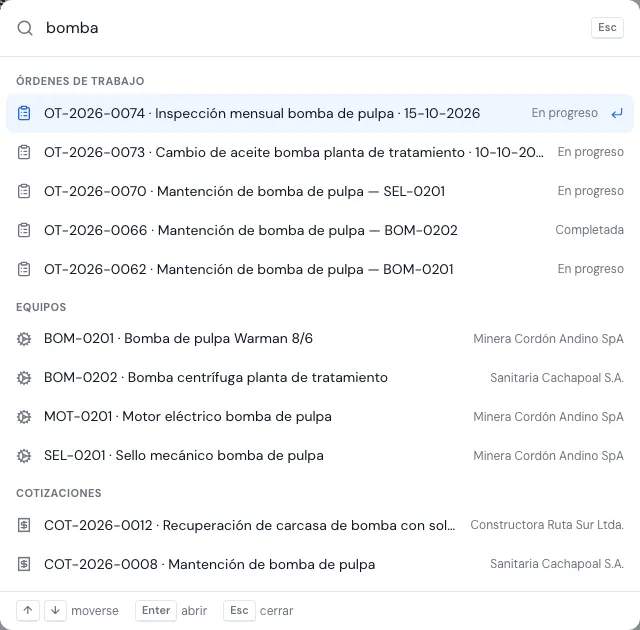
Task: Click the gear icon of MOT-0201
Action: click(24, 417)
